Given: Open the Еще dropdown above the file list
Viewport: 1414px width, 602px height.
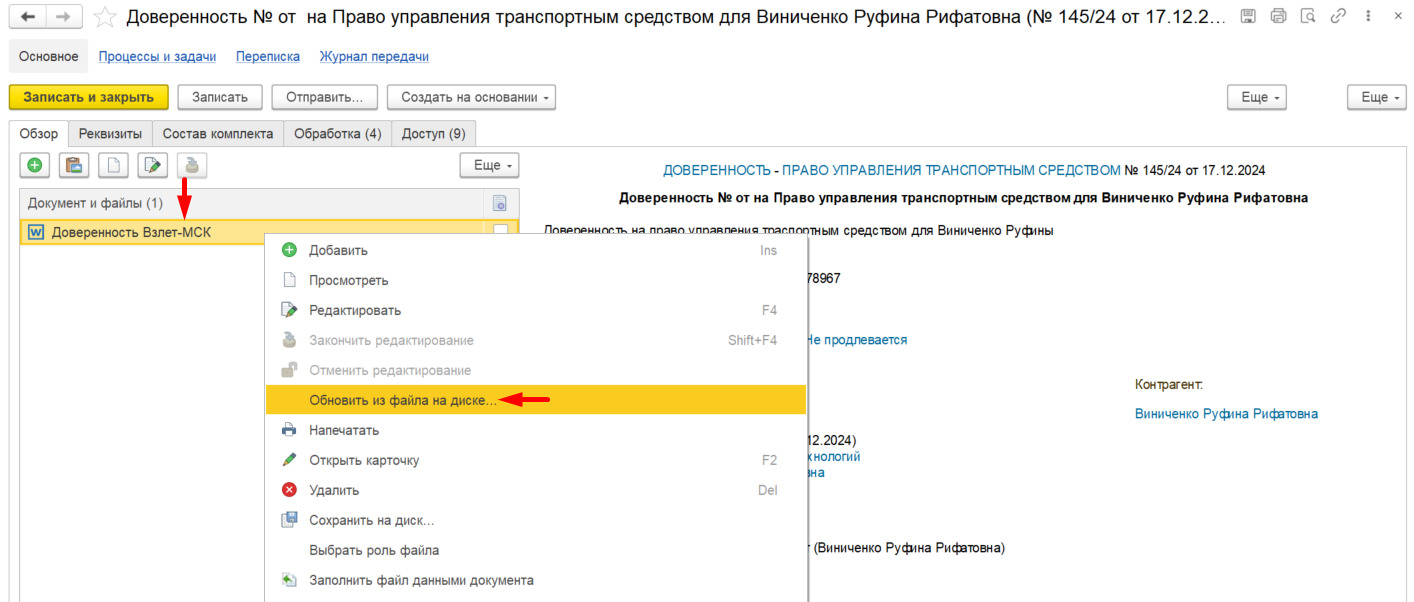Looking at the screenshot, I should tap(489, 165).
